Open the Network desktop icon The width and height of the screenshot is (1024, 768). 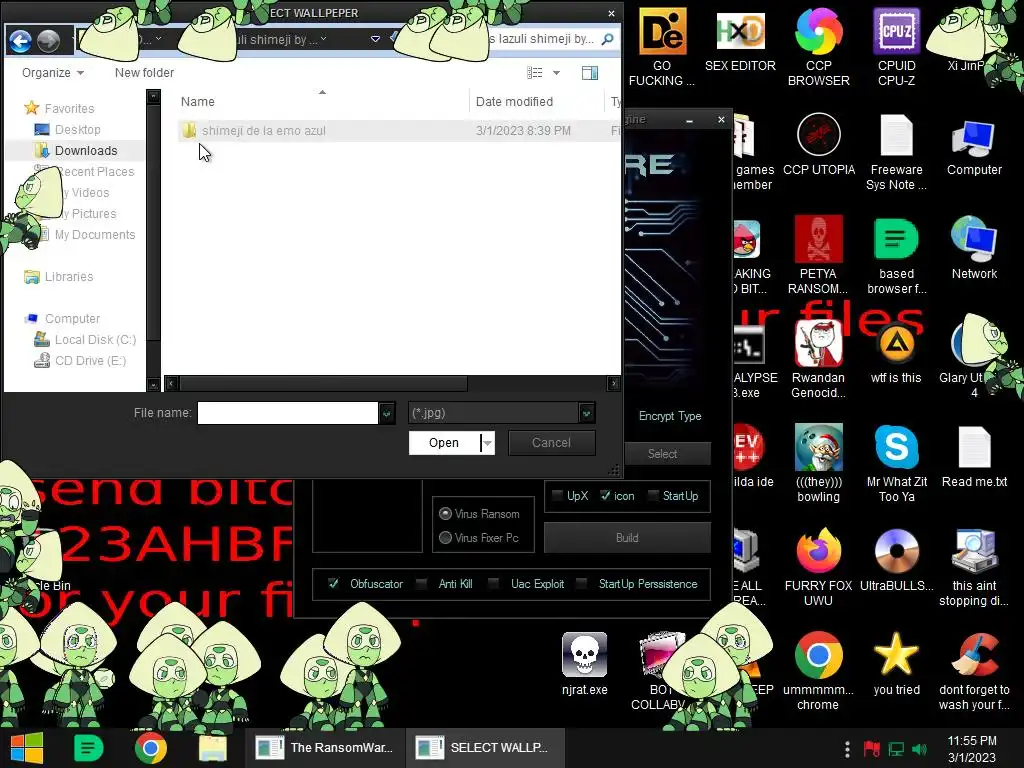(974, 248)
